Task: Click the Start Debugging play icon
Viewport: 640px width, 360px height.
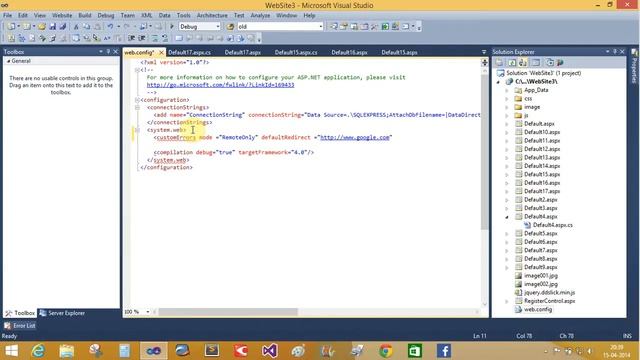Action: [172, 27]
